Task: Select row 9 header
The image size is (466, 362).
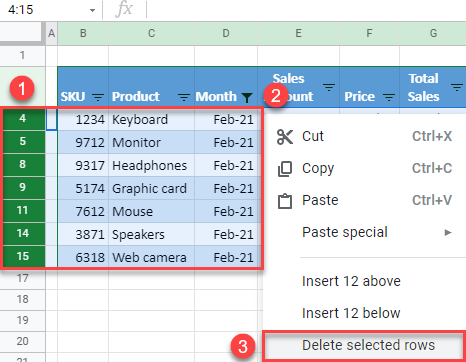Action: point(23,188)
